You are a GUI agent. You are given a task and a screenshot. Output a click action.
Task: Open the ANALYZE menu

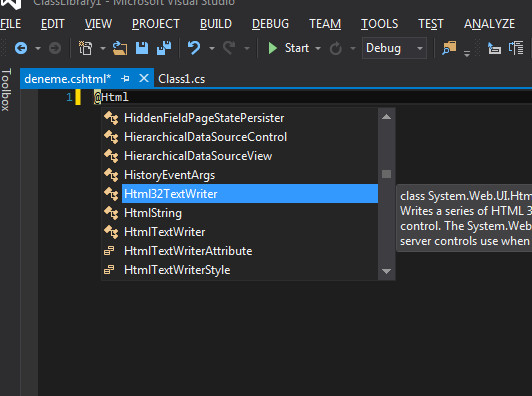(489, 24)
